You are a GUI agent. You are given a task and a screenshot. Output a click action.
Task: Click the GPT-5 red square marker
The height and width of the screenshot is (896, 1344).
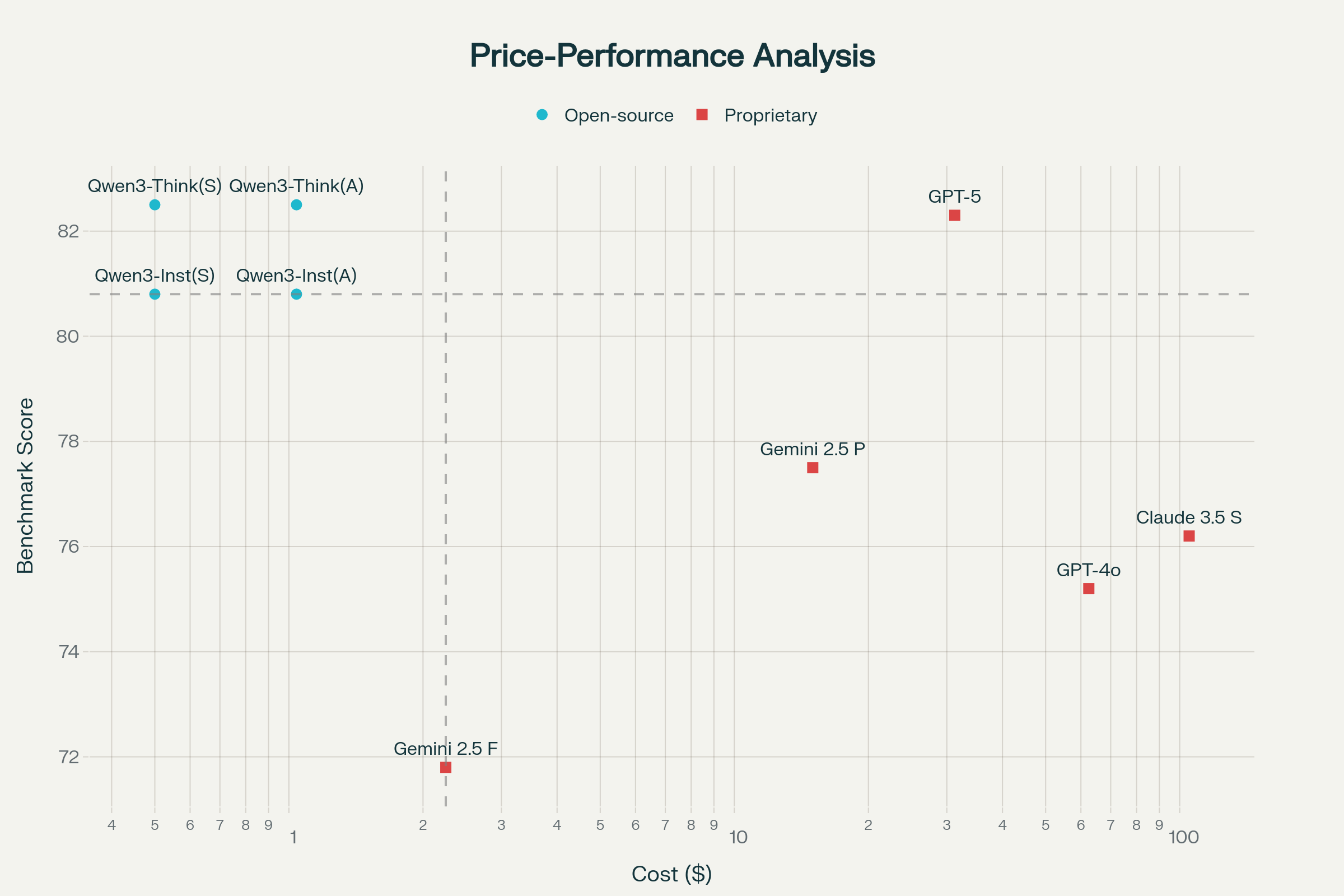click(954, 216)
